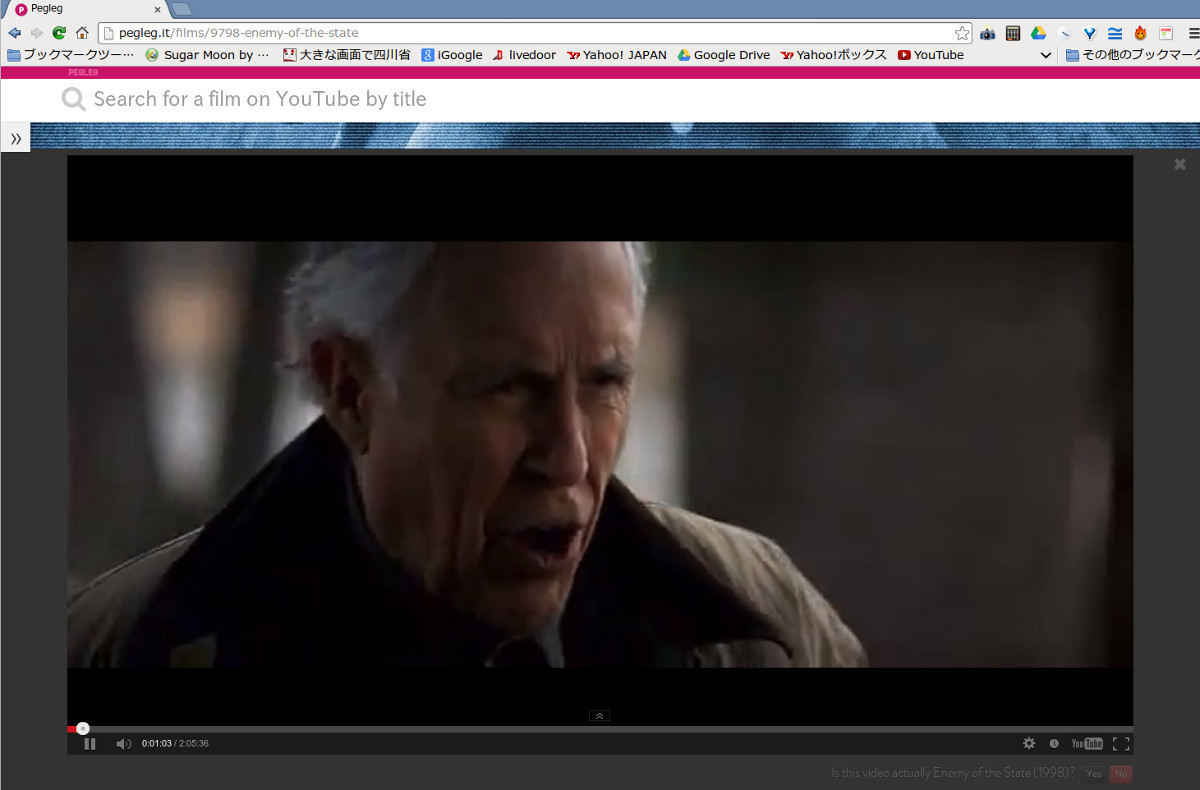Select the Pegleg browser tab
The width and height of the screenshot is (1200, 790).
(88, 9)
